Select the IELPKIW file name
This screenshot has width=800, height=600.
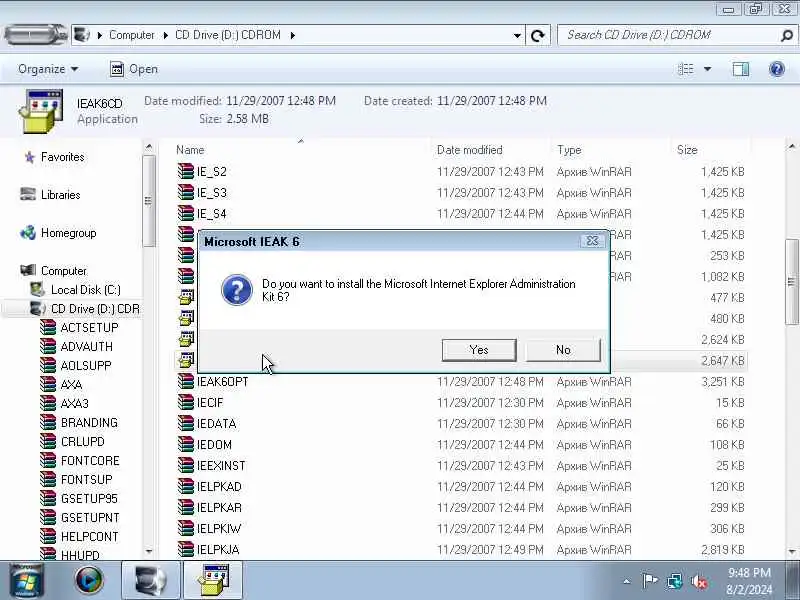(x=219, y=529)
